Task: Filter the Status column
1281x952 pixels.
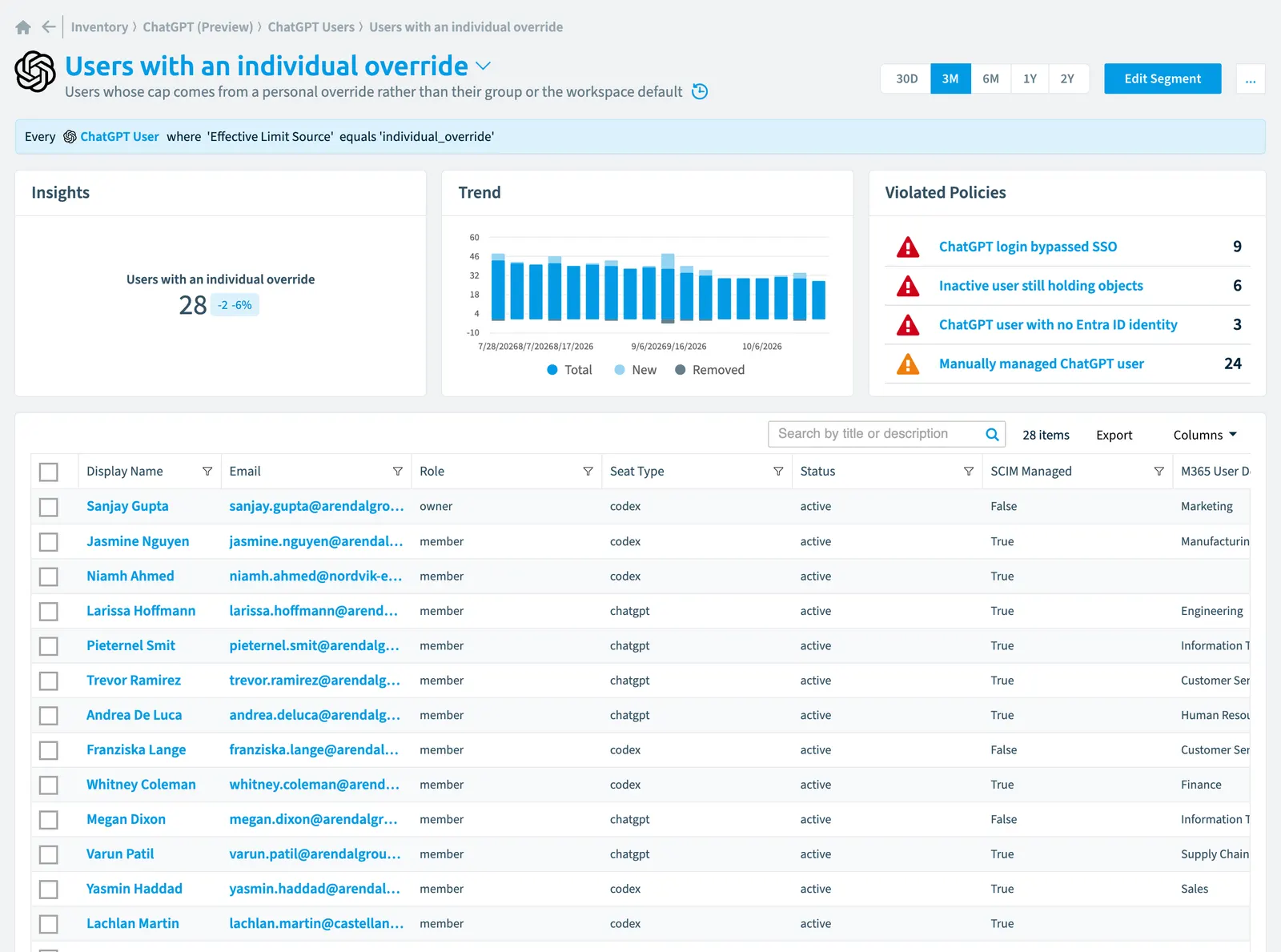Action: coord(969,472)
